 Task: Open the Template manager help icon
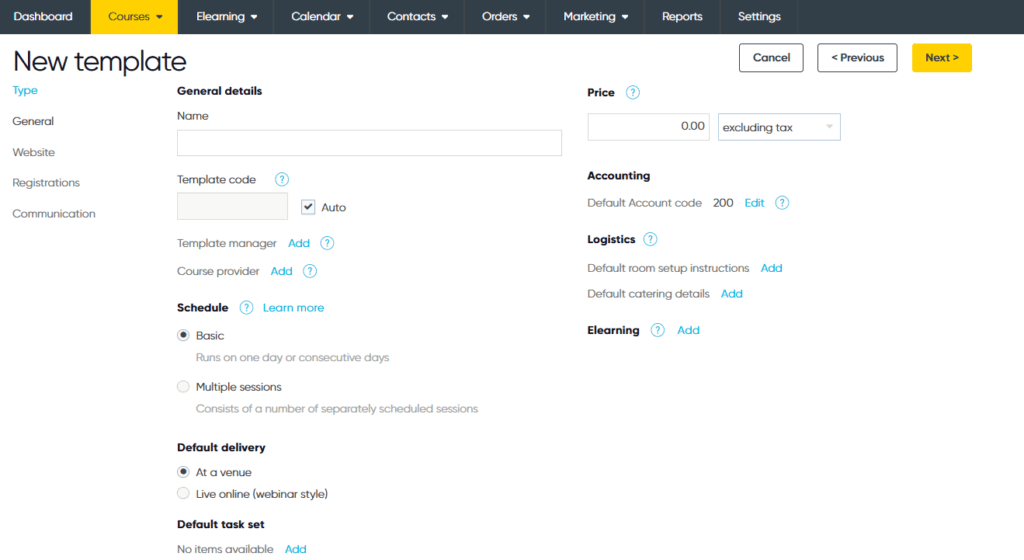[327, 243]
